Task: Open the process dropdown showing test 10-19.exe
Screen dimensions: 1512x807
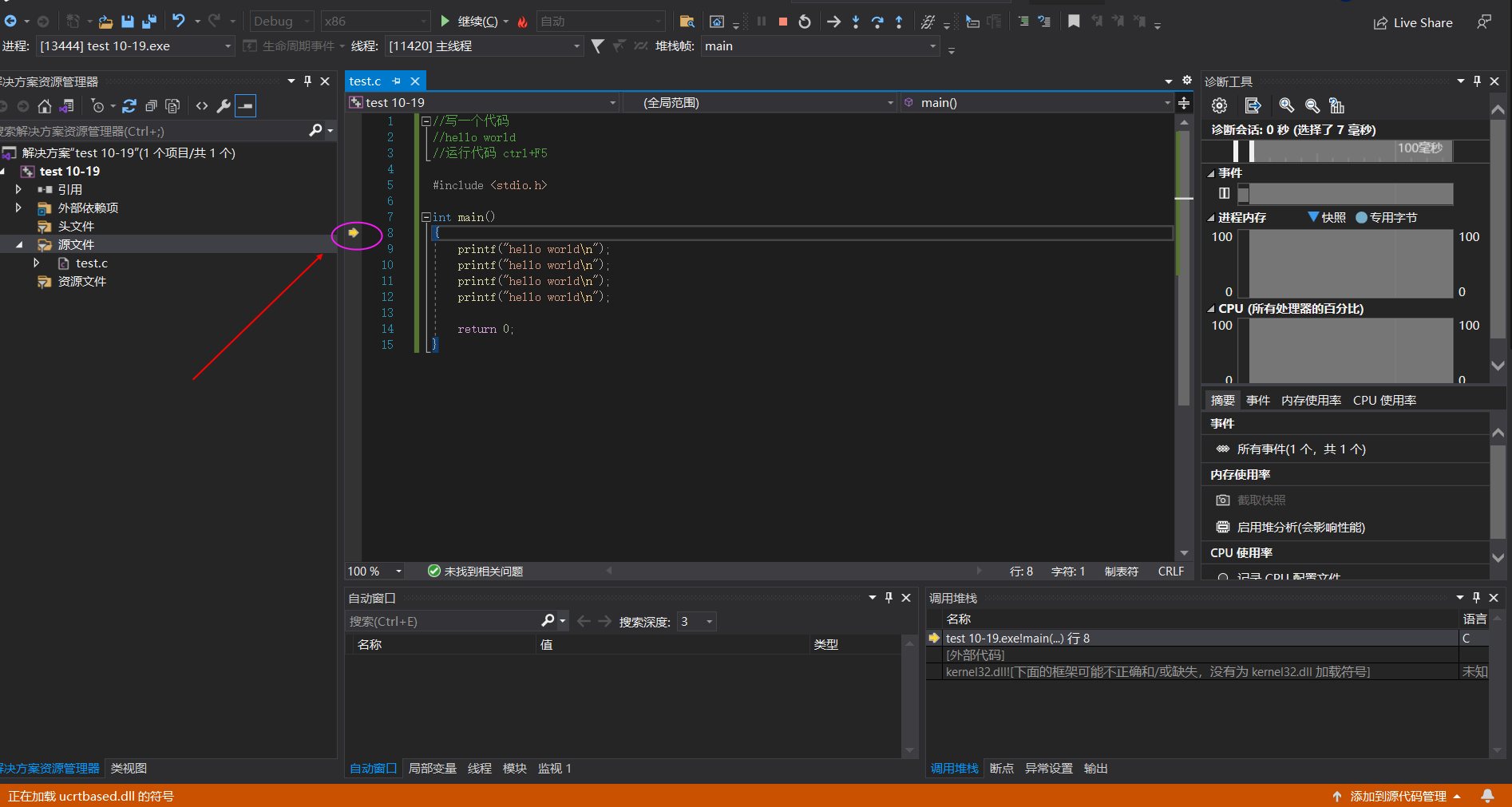Action: (x=136, y=46)
